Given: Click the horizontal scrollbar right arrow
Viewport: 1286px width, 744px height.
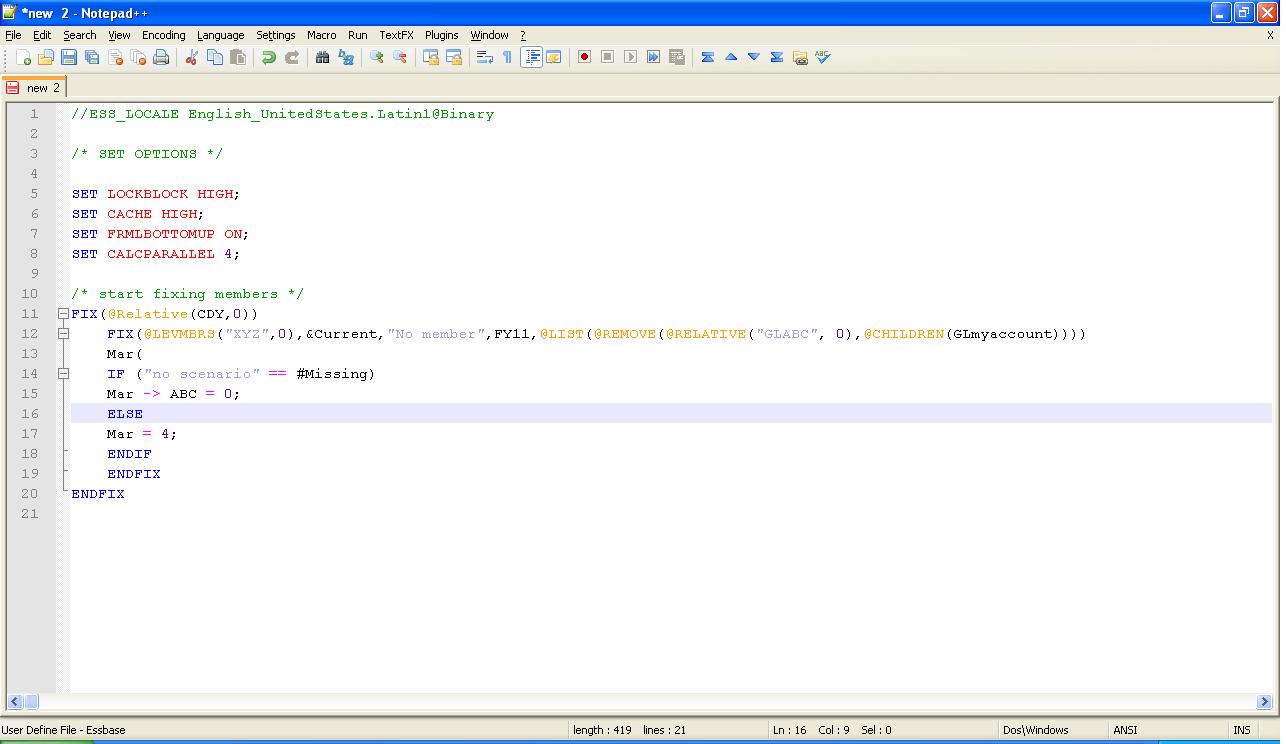Looking at the screenshot, I should coord(1264,702).
